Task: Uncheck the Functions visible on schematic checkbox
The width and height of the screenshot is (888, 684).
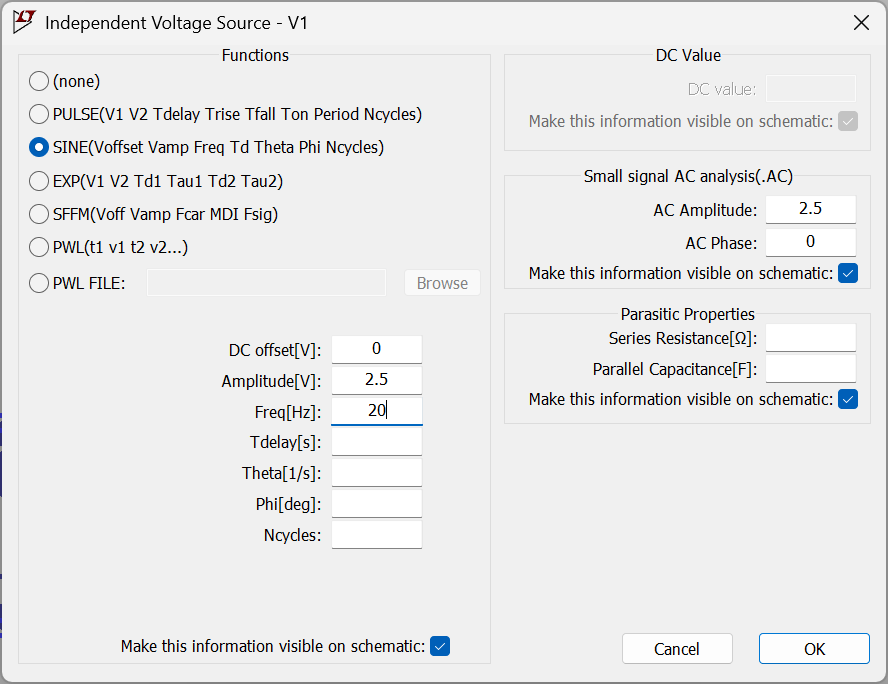Action: tap(440, 646)
